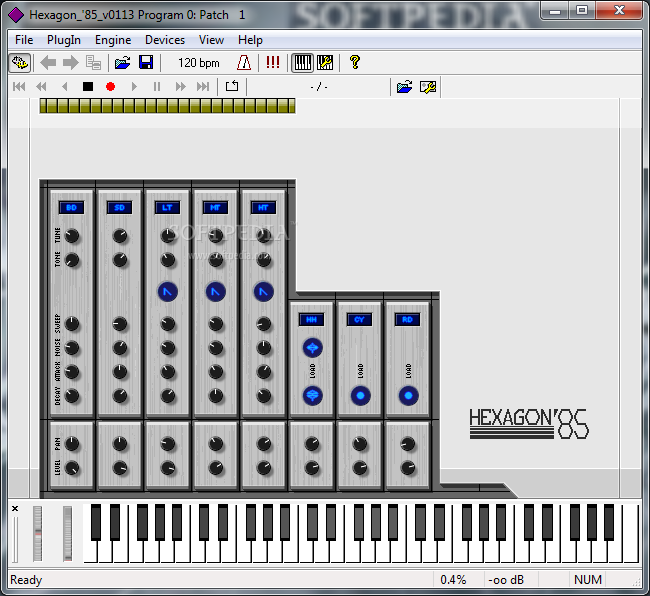This screenshot has width=650, height=596.
Task: Click the fast-forward double-arrow control
Action: pos(180,87)
